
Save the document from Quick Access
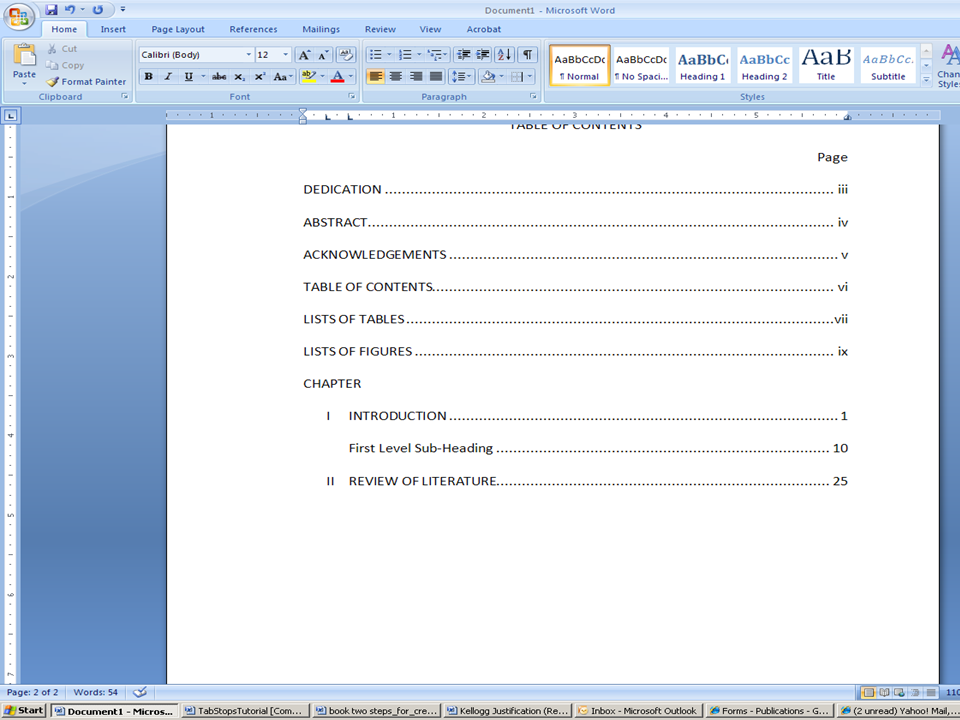[51, 10]
